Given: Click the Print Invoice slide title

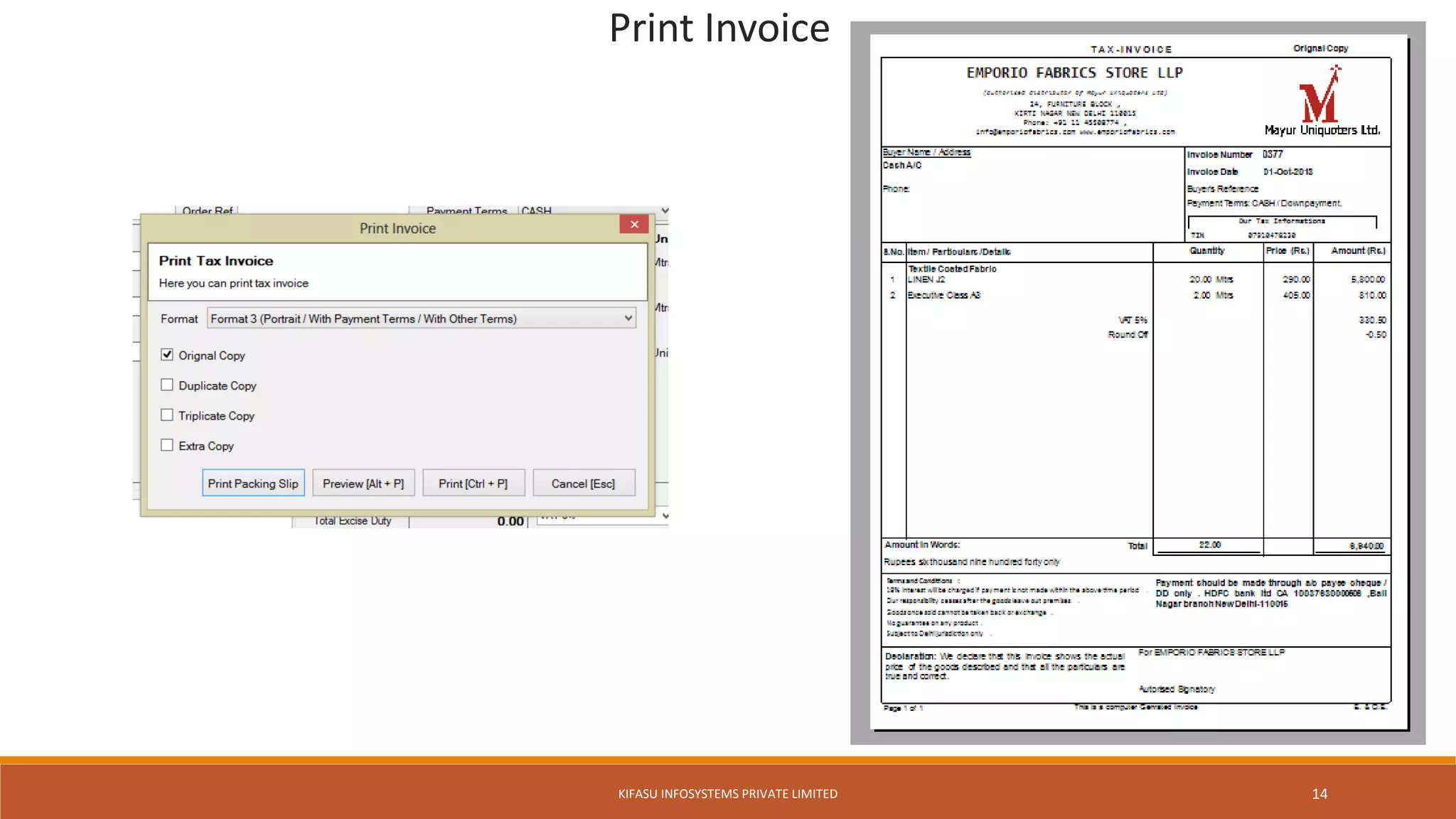Looking at the screenshot, I should 719,28.
